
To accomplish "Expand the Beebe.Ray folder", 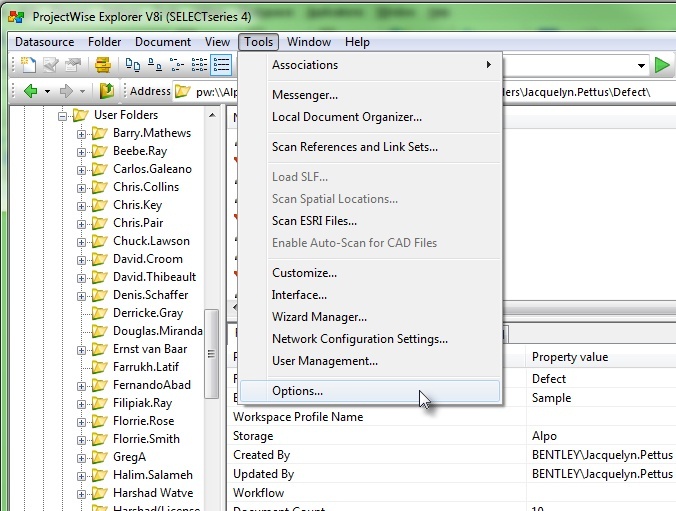I will tap(81, 152).
